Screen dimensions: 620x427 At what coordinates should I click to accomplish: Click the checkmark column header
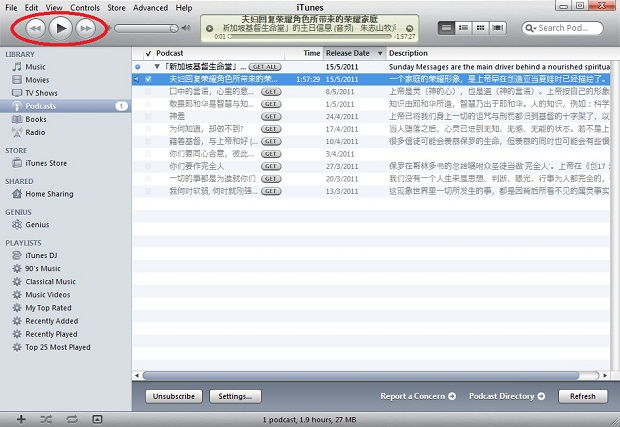[148, 53]
